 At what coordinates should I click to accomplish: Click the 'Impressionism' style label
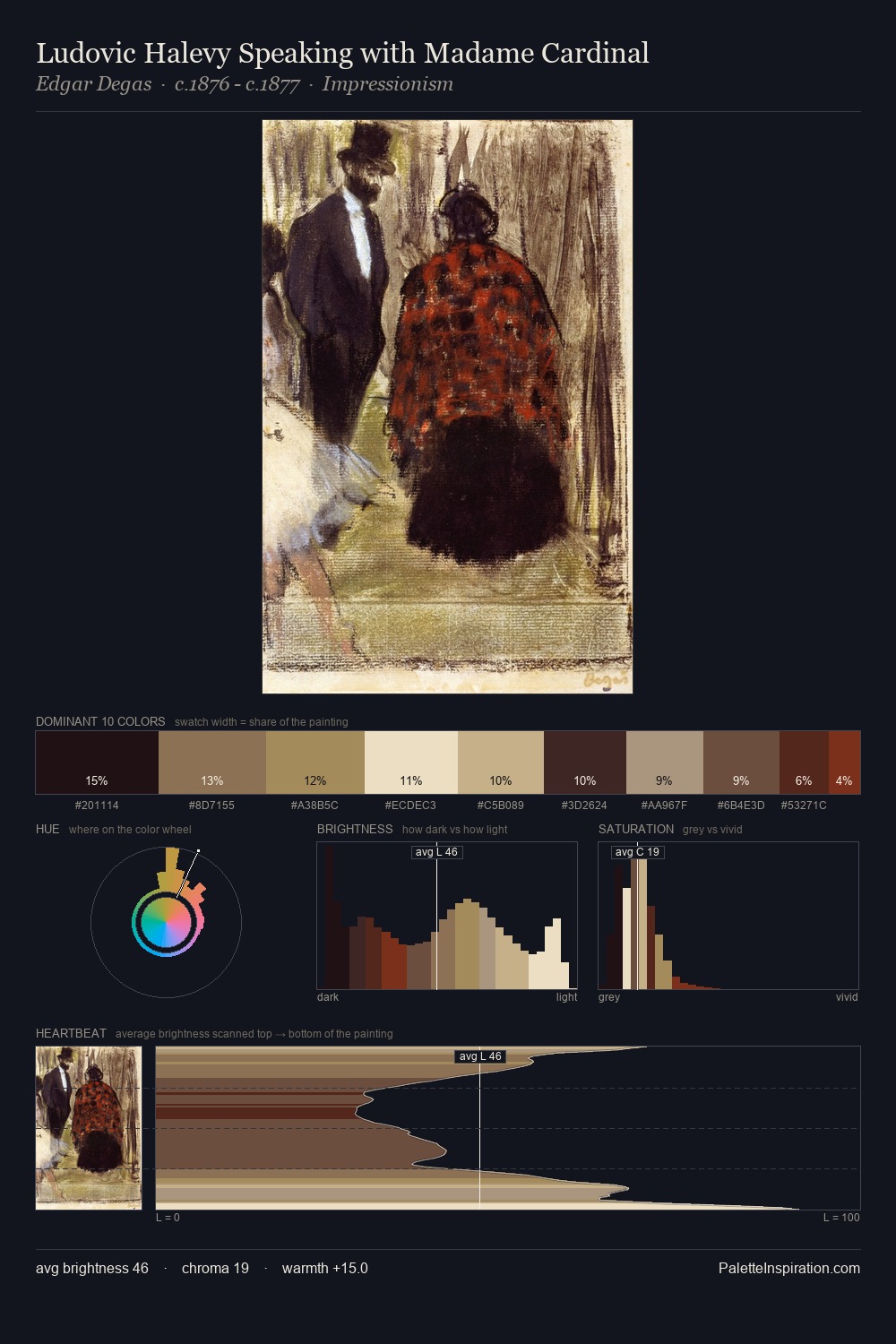pyautogui.click(x=388, y=84)
